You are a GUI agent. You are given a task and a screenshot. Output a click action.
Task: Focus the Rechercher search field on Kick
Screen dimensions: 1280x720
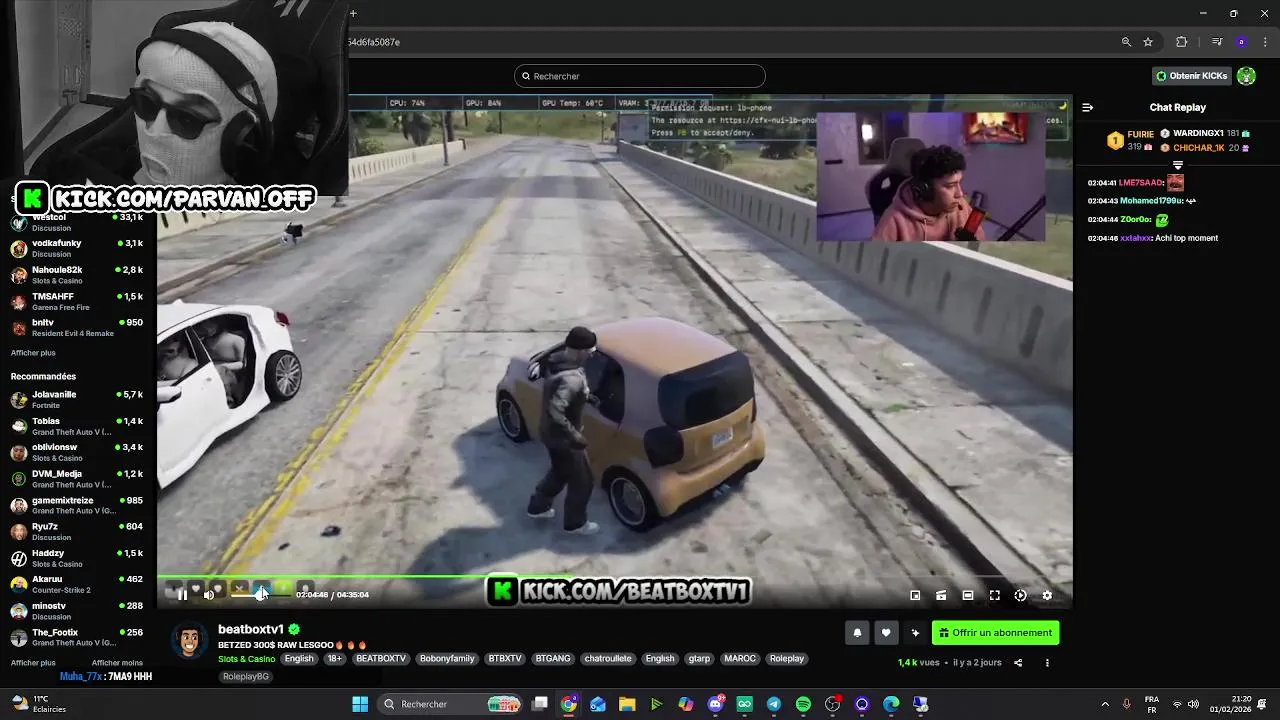pos(640,76)
